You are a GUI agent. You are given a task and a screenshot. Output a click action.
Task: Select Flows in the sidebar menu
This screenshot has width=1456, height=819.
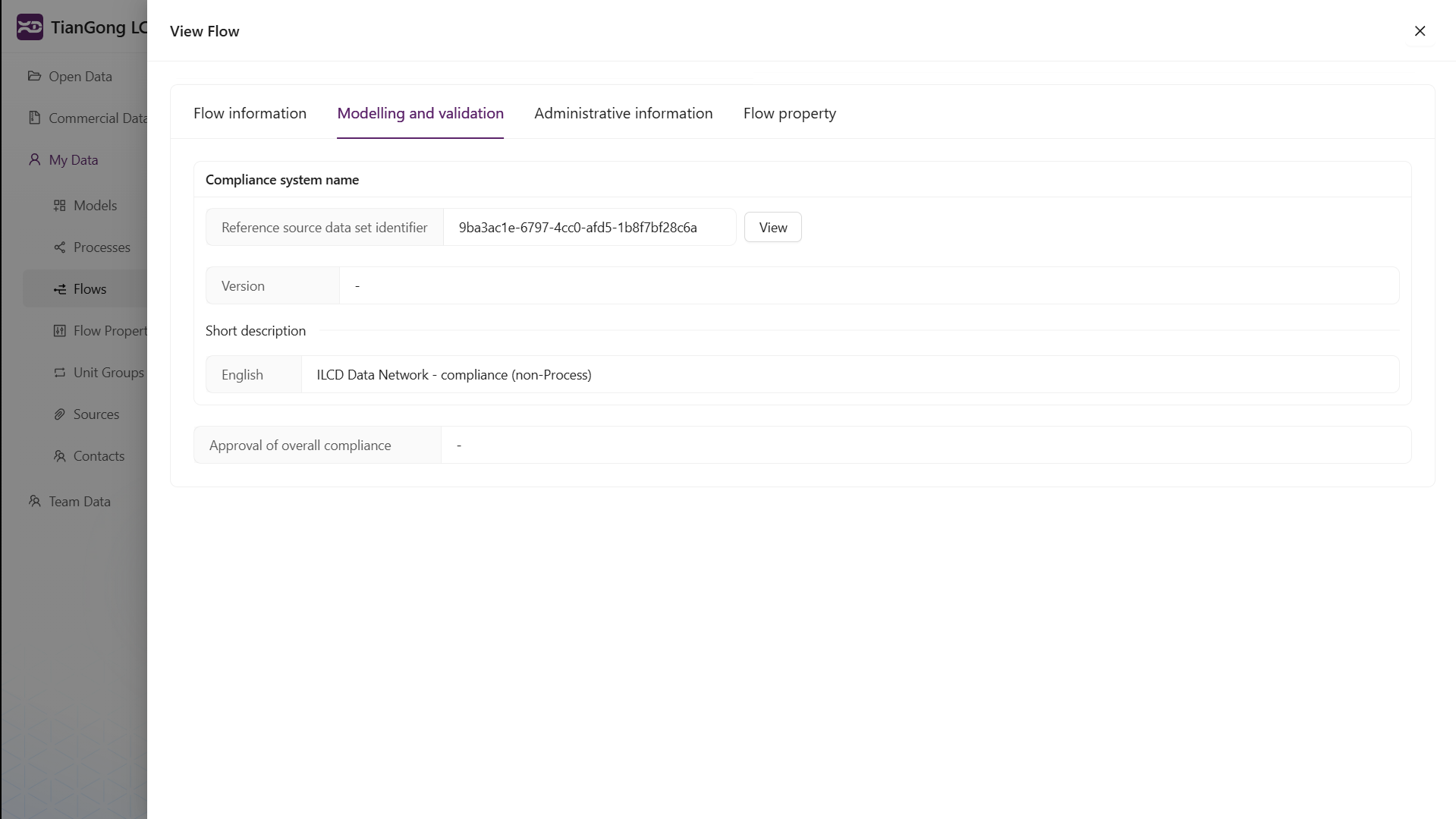[90, 289]
